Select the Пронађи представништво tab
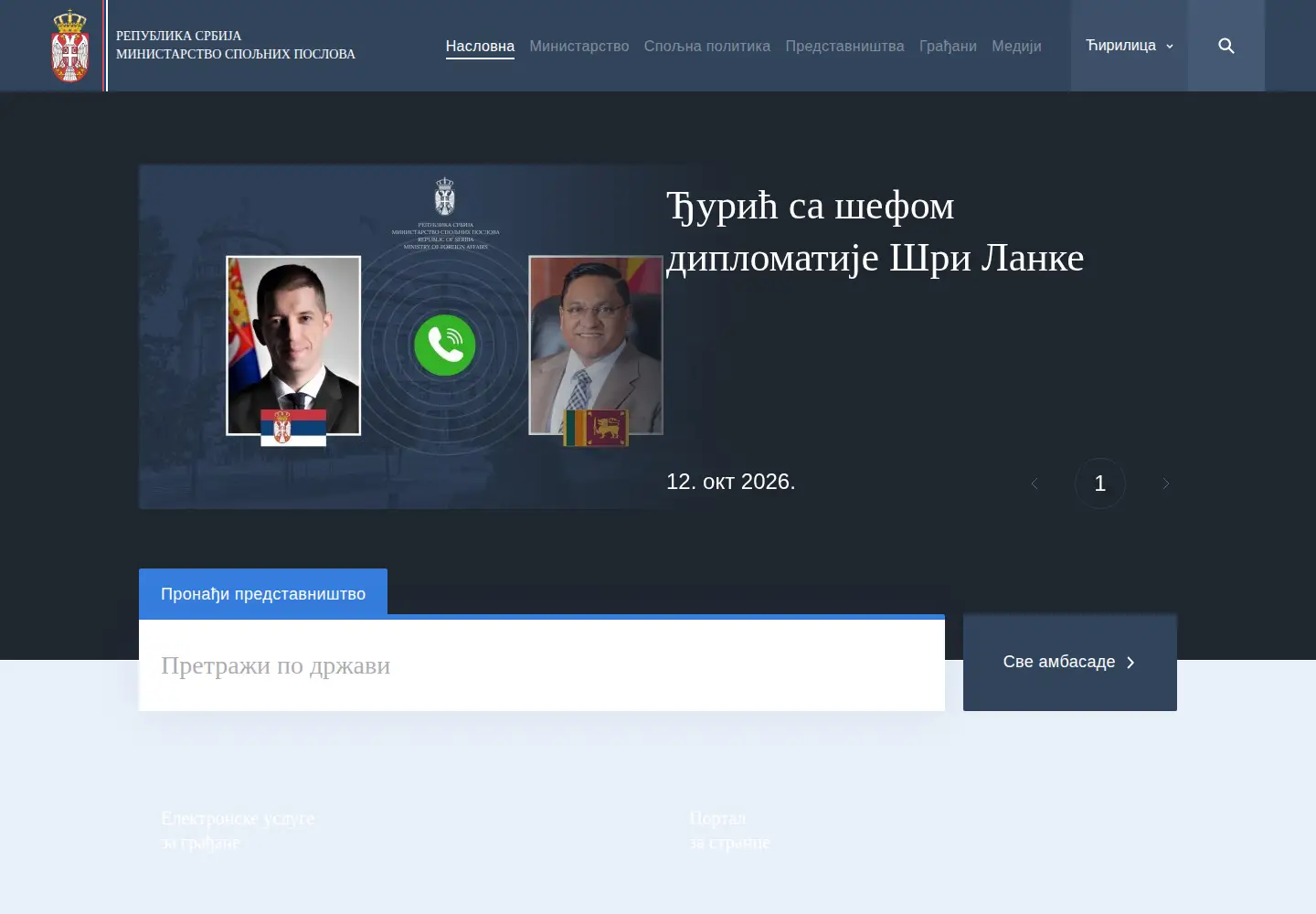The image size is (1316, 914). pyautogui.click(x=263, y=593)
